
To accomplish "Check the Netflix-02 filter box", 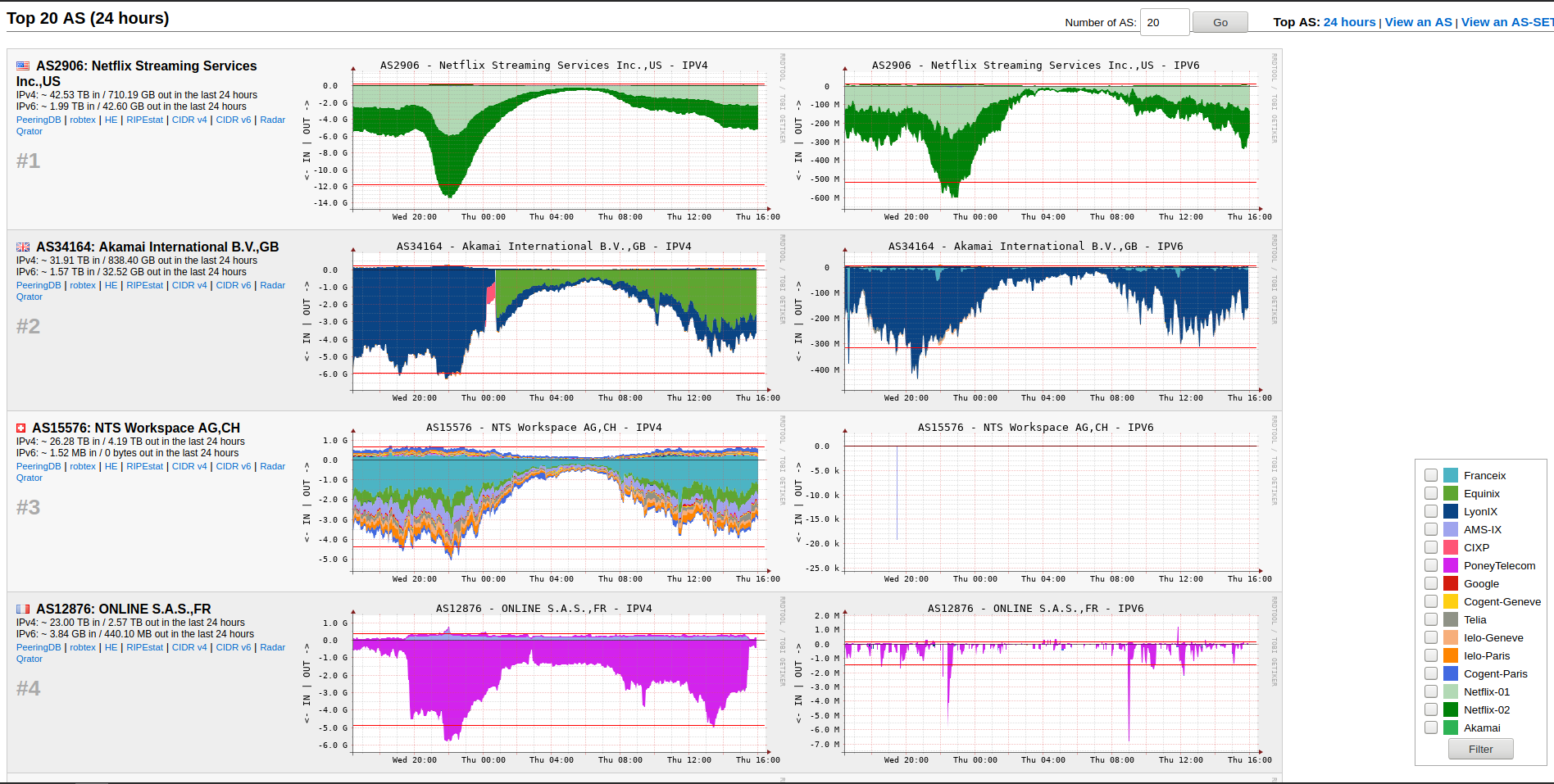I will click(1431, 709).
